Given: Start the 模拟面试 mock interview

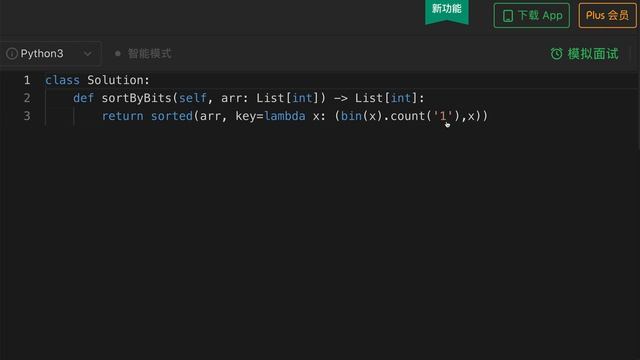Looking at the screenshot, I should coord(584,53).
